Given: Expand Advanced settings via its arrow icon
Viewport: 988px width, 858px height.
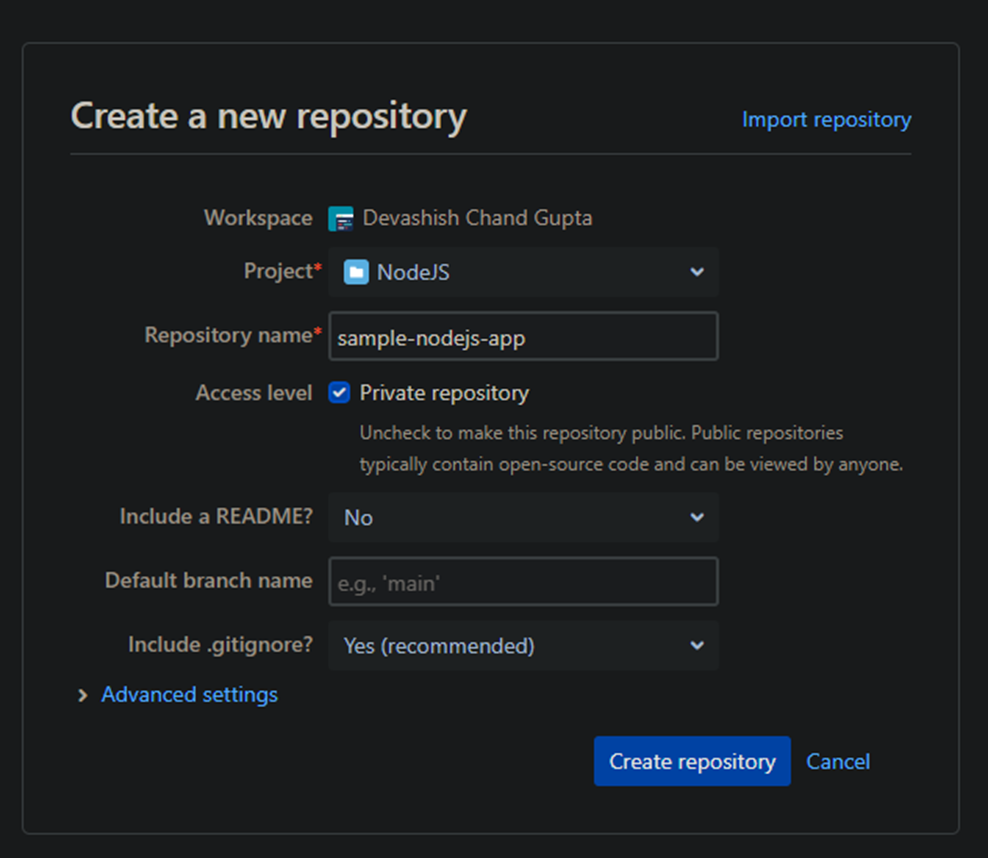Looking at the screenshot, I should pos(83,695).
